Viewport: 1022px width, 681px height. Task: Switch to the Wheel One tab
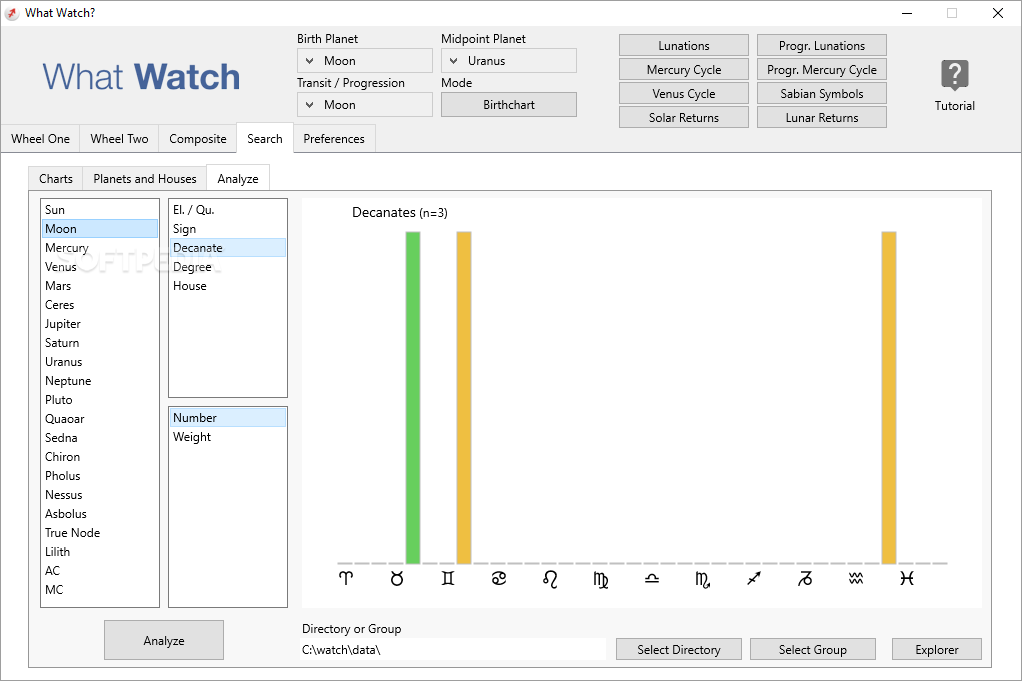coord(40,139)
